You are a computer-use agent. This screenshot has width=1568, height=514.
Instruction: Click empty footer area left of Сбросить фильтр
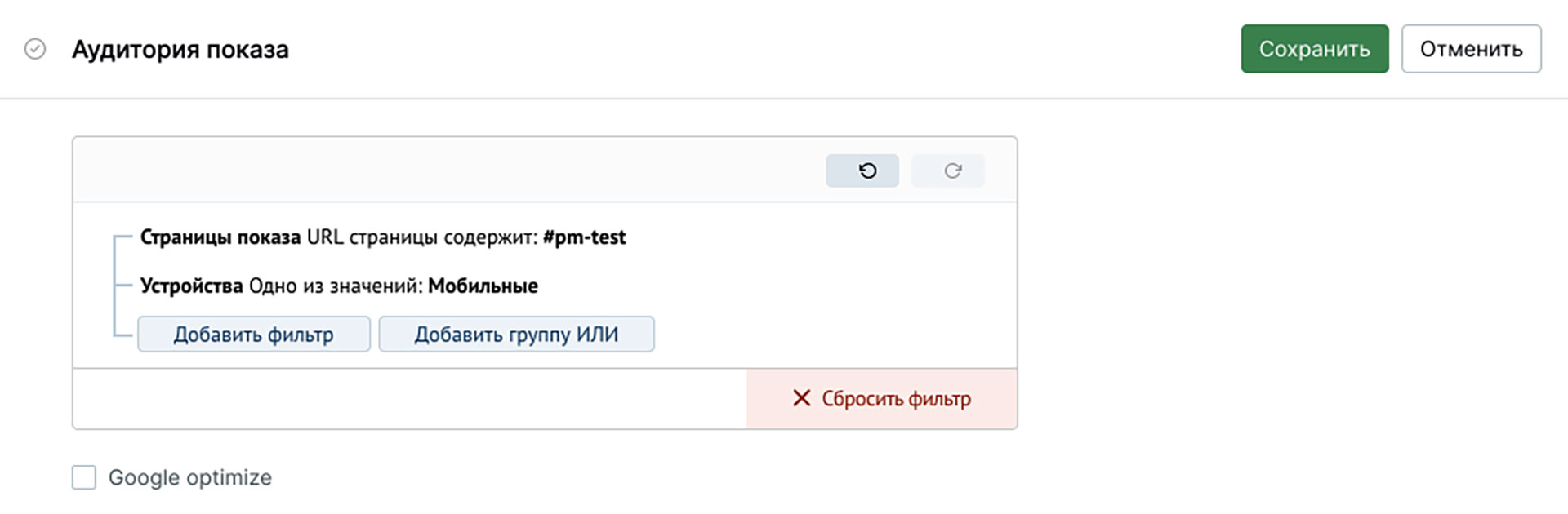[x=410, y=399]
